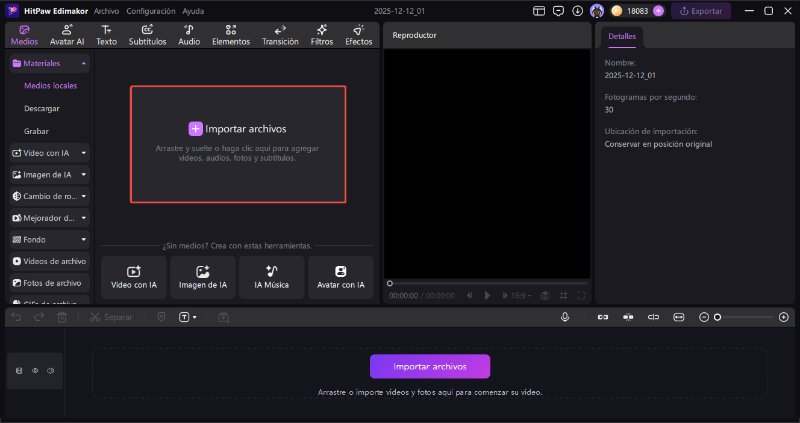Expand the Video con IA section
This screenshot has height=423, width=800.
click(x=84, y=153)
